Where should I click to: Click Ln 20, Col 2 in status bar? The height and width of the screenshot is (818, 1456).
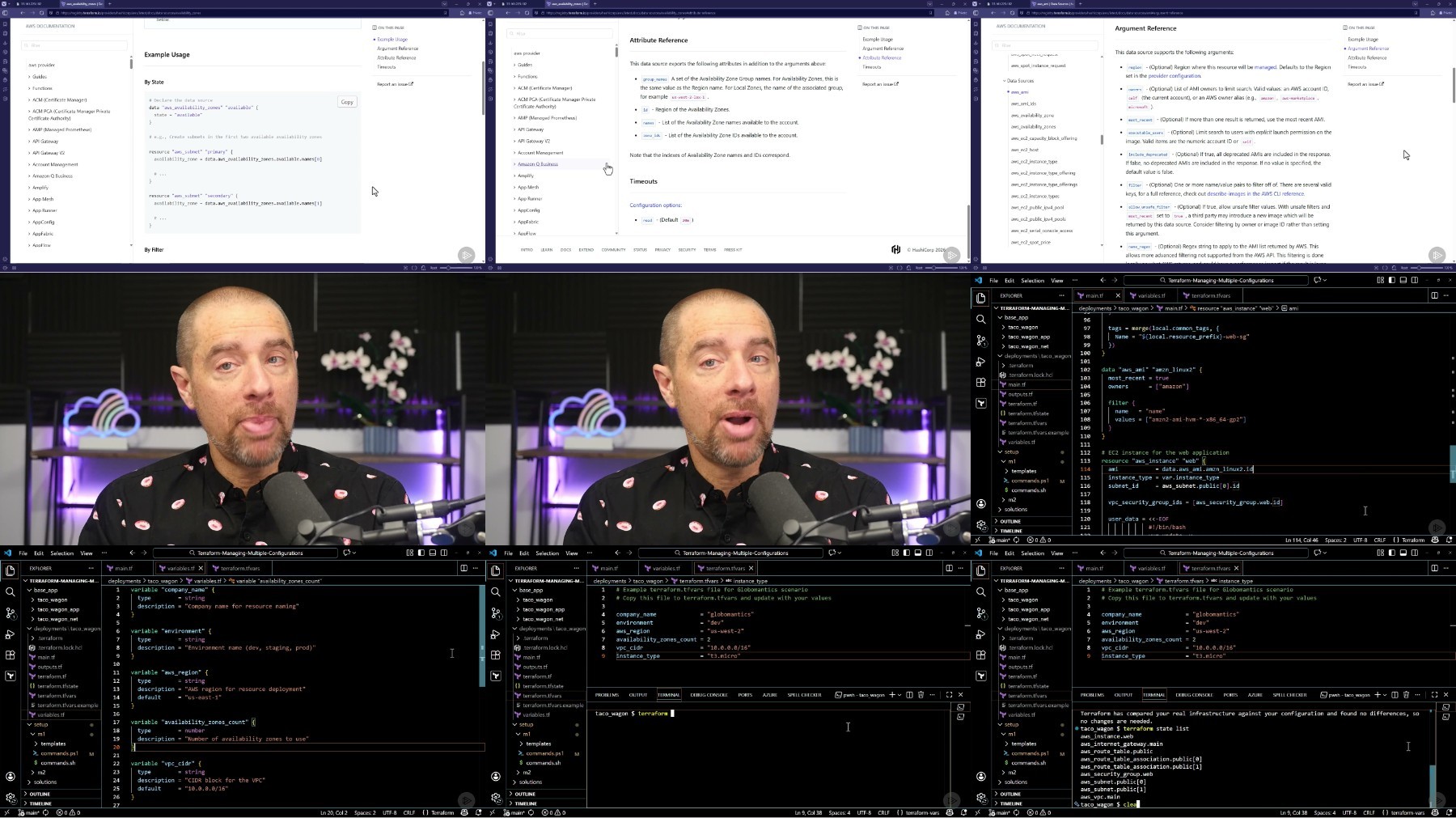334,812
